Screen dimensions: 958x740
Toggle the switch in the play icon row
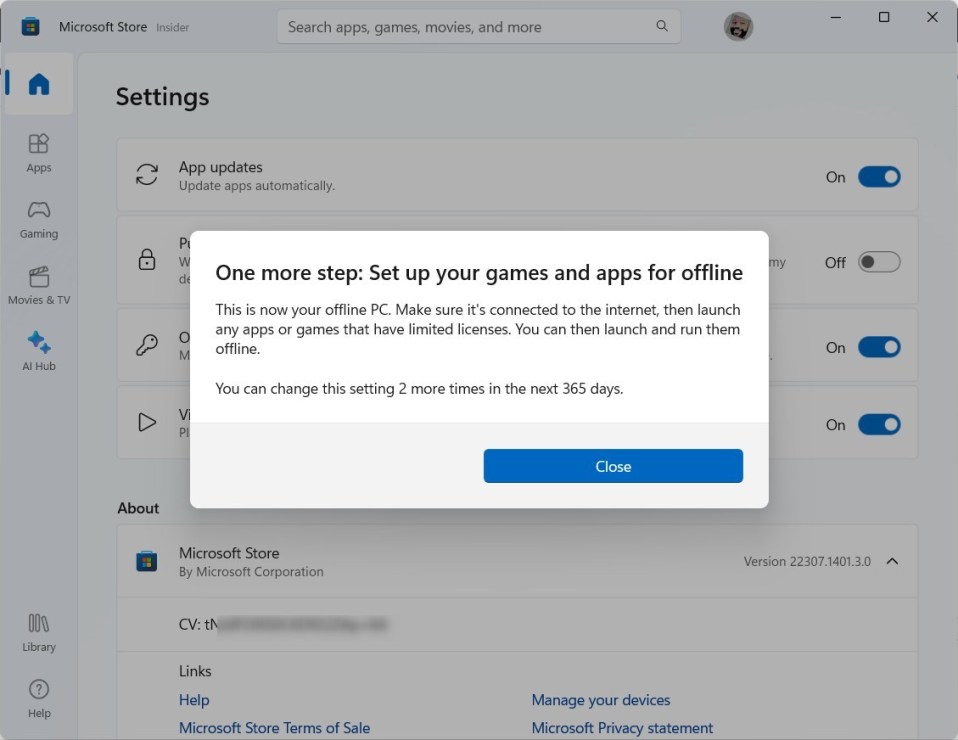point(879,425)
